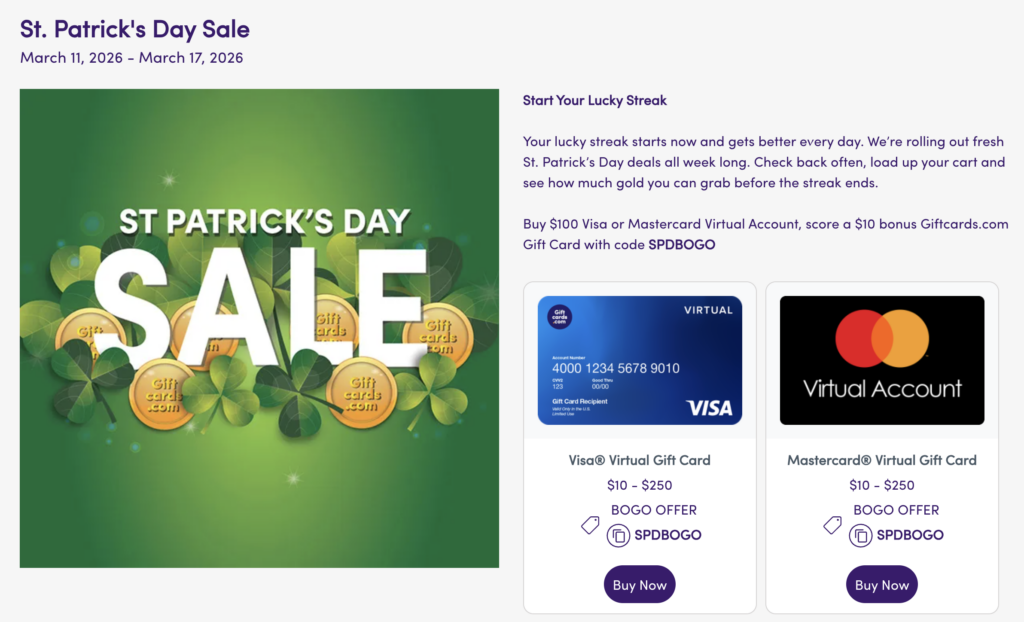Open the Visa Virtual Gift Card image
This screenshot has height=622, width=1024.
[x=640, y=360]
